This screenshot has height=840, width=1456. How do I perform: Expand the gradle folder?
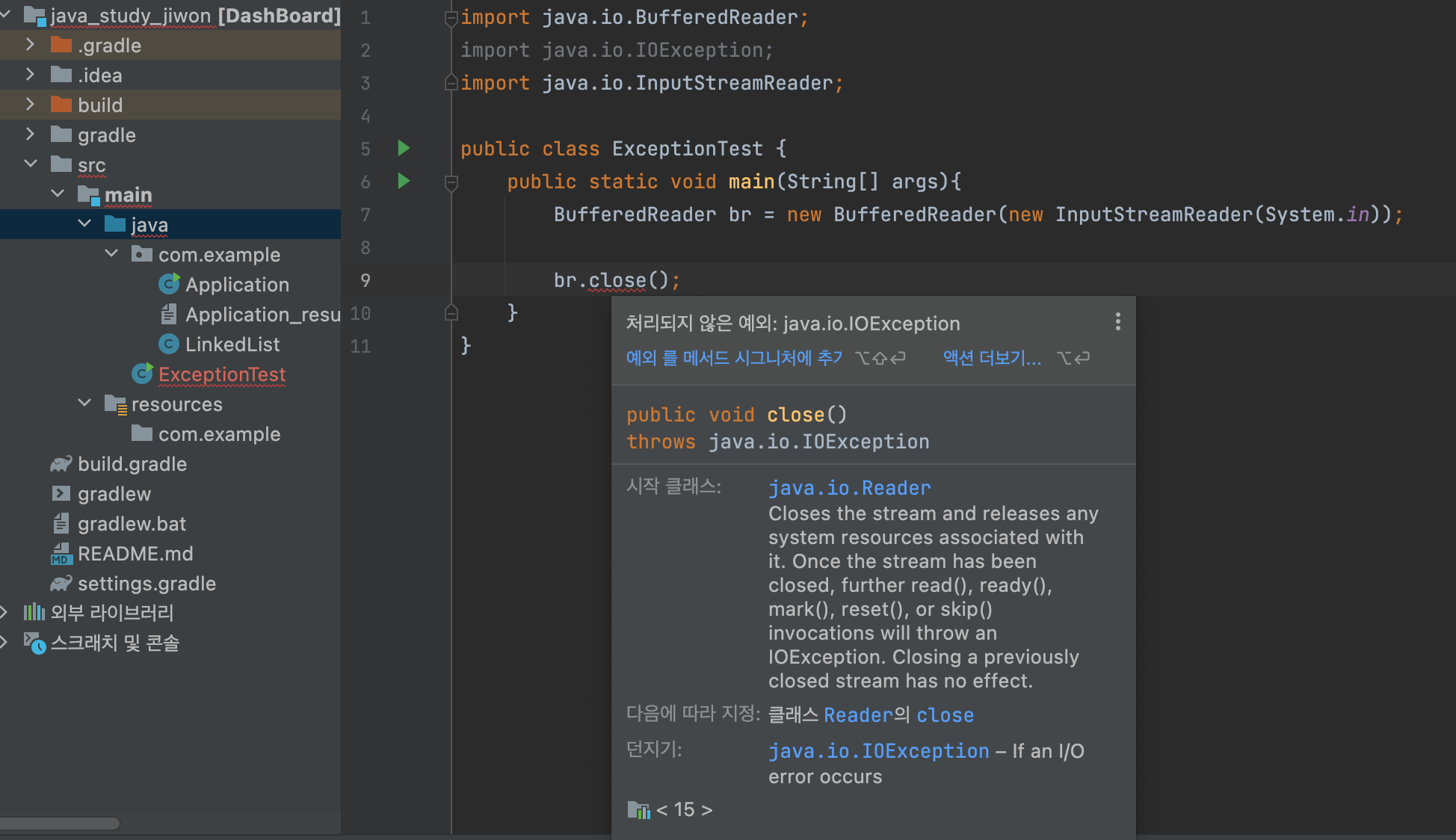30,135
